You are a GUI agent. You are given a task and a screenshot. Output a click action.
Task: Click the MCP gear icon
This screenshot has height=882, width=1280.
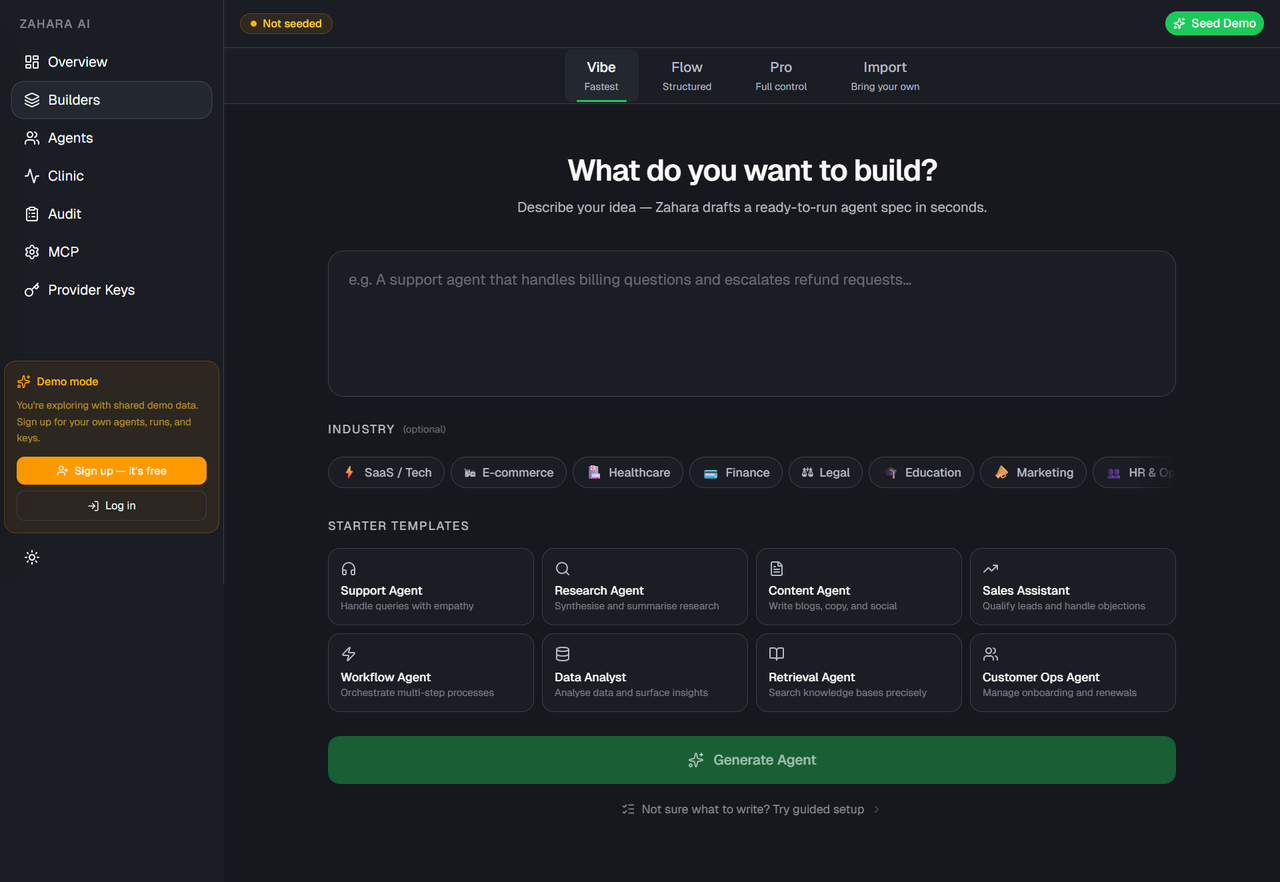pos(32,252)
